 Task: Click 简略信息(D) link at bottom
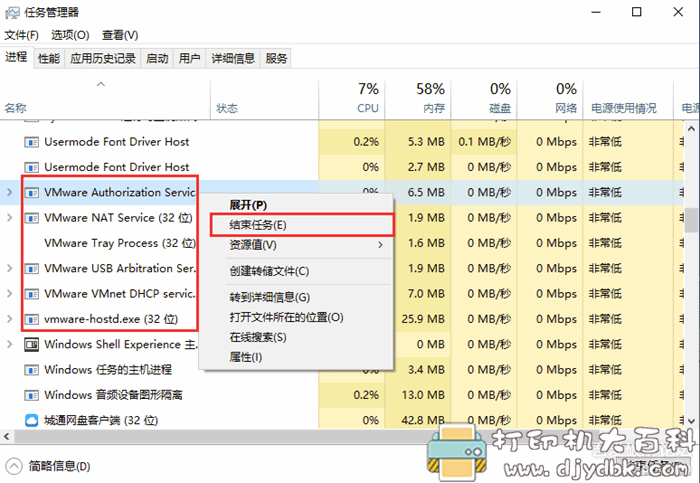(59, 466)
